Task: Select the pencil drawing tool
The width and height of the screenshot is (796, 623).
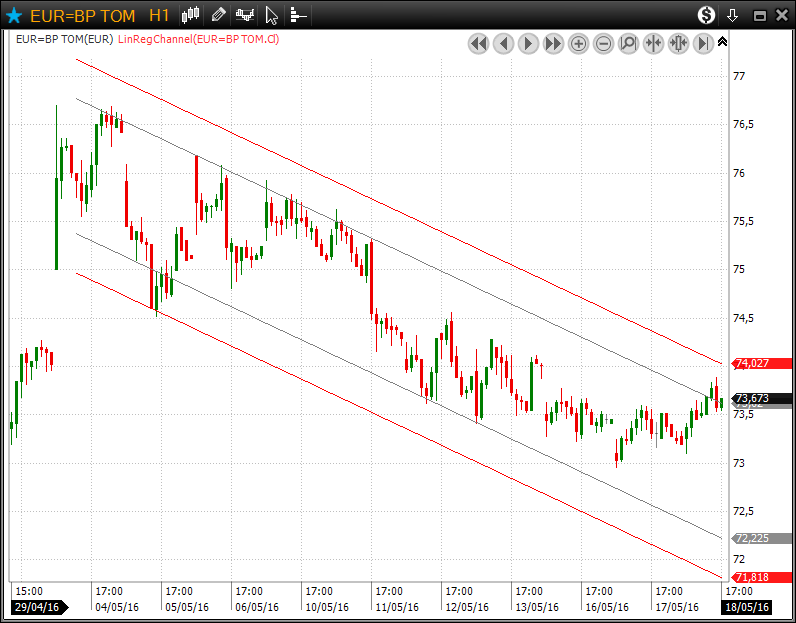Action: 219,15
